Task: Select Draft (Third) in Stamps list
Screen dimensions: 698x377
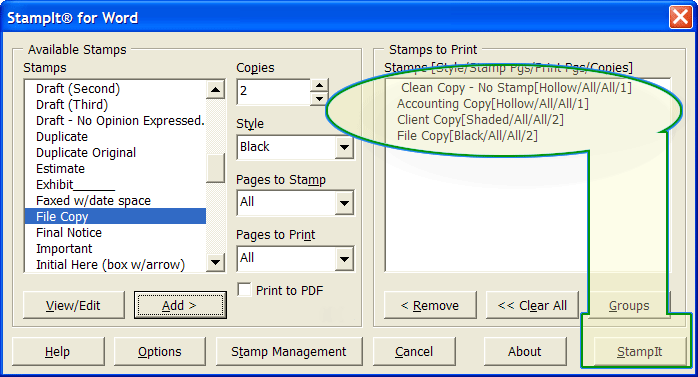Action: (115, 105)
